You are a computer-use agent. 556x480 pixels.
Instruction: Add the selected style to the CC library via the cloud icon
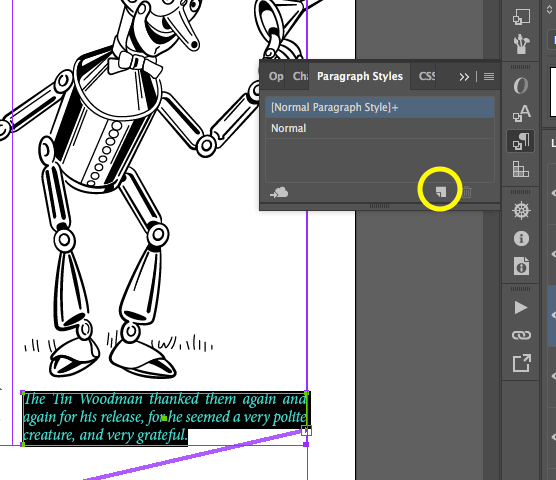pyautogui.click(x=279, y=192)
